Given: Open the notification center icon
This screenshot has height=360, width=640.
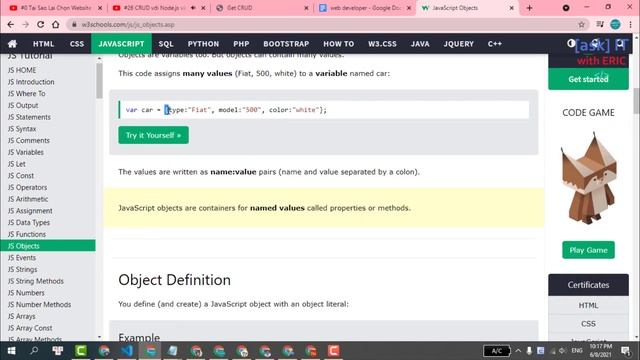Looking at the screenshot, I should pos(625,351).
